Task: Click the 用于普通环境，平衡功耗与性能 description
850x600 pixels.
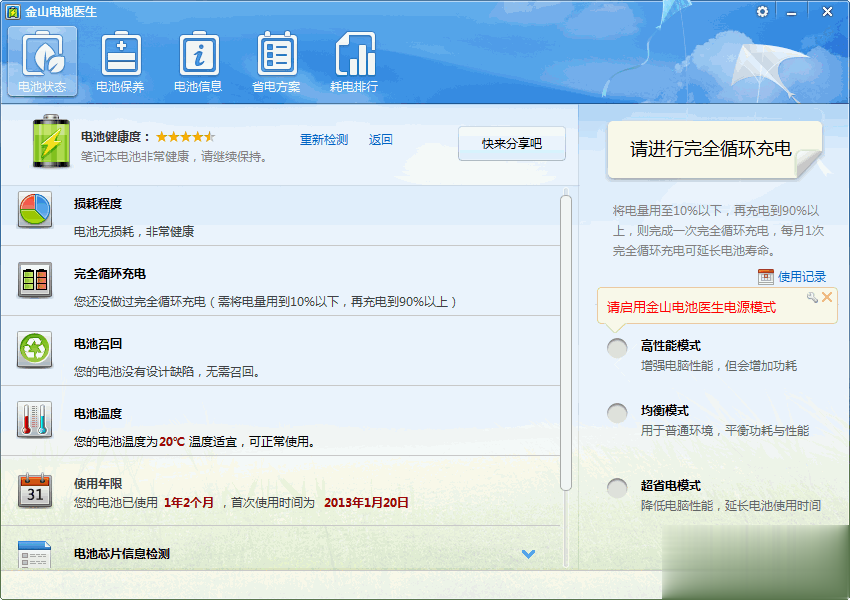Action: click(x=725, y=431)
